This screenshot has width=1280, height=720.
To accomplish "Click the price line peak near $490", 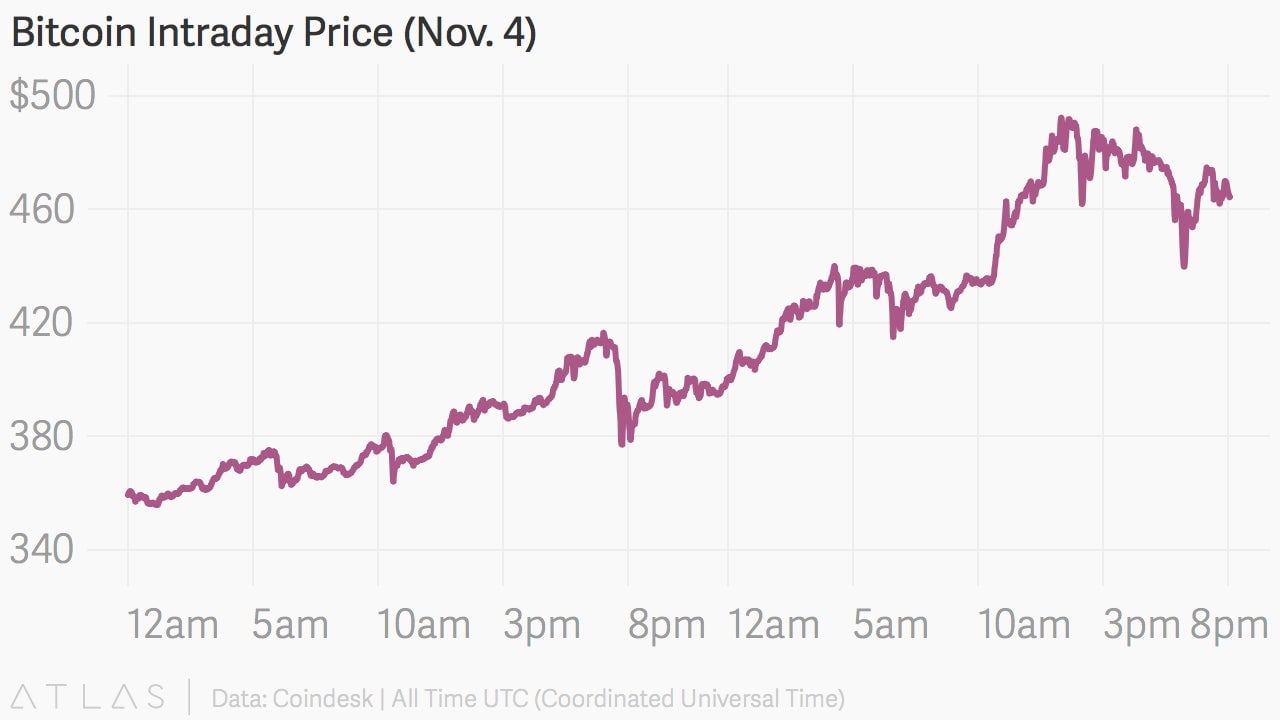I will [1064, 121].
